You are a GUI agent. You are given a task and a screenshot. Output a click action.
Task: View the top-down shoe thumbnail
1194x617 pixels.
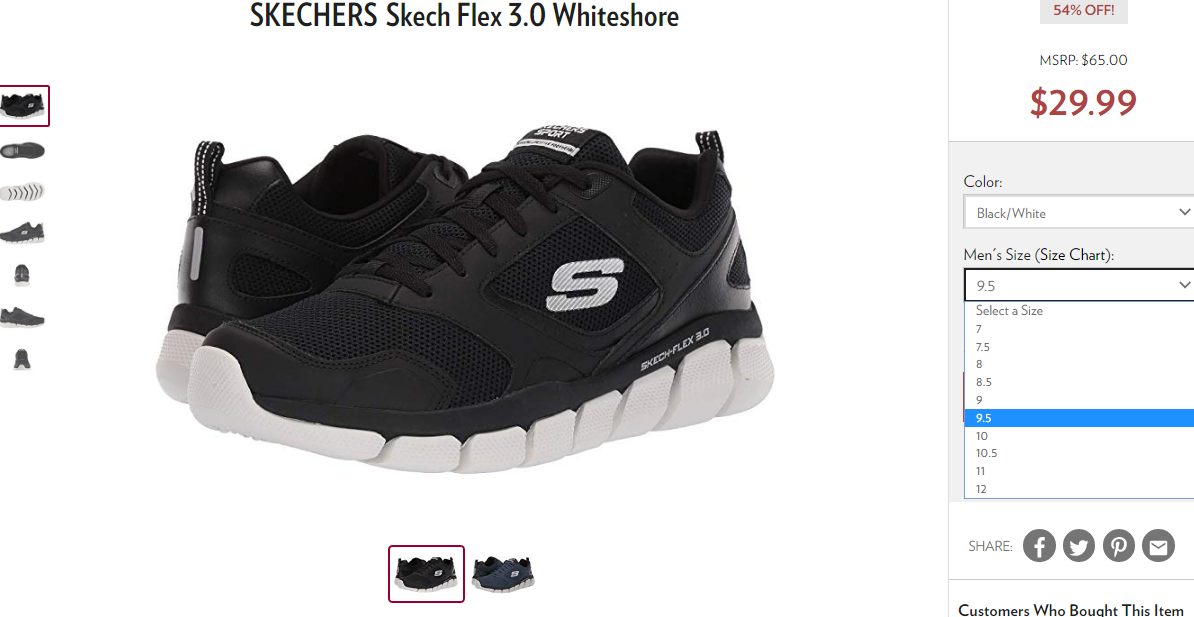(22, 150)
